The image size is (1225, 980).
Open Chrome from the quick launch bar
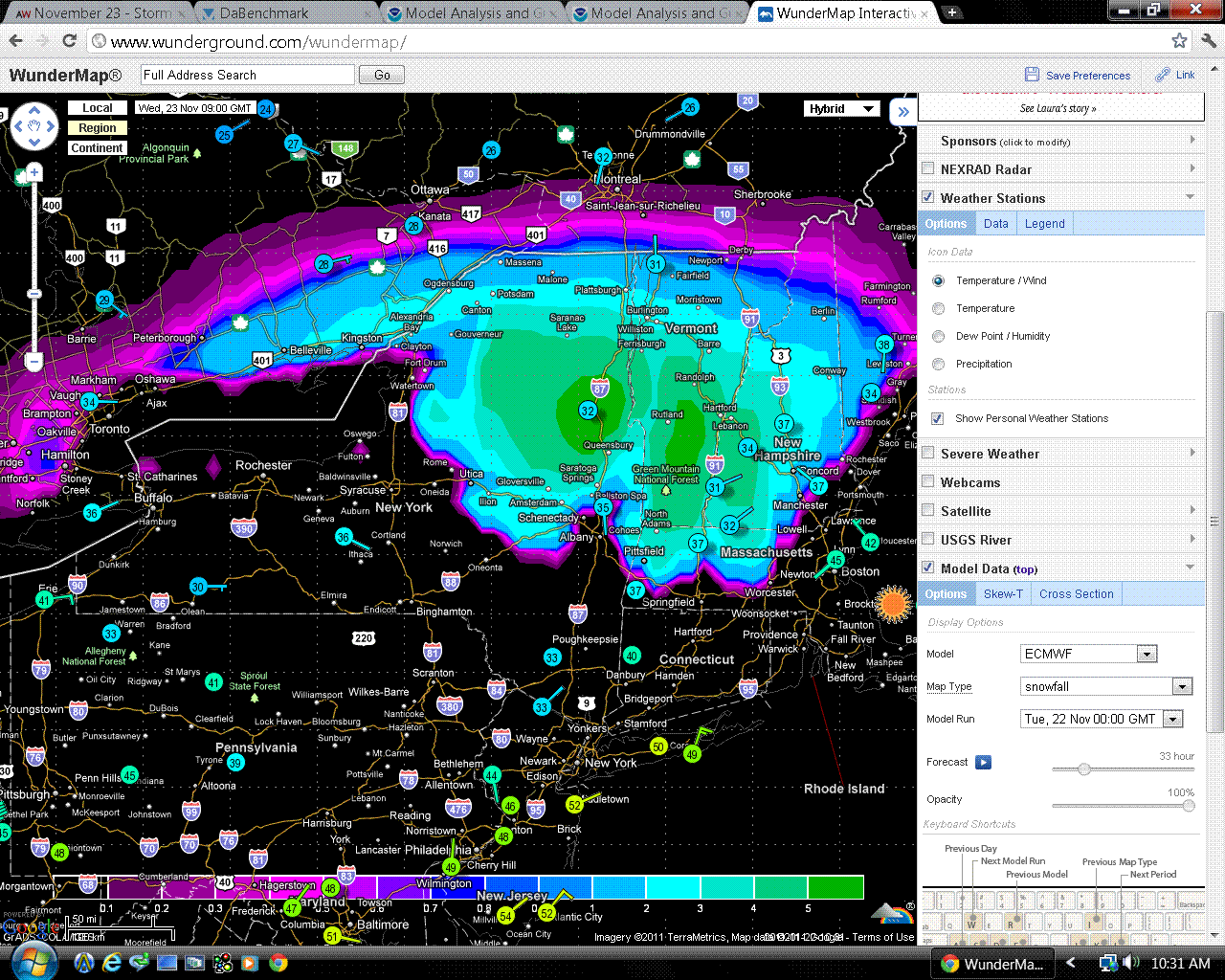[x=278, y=963]
